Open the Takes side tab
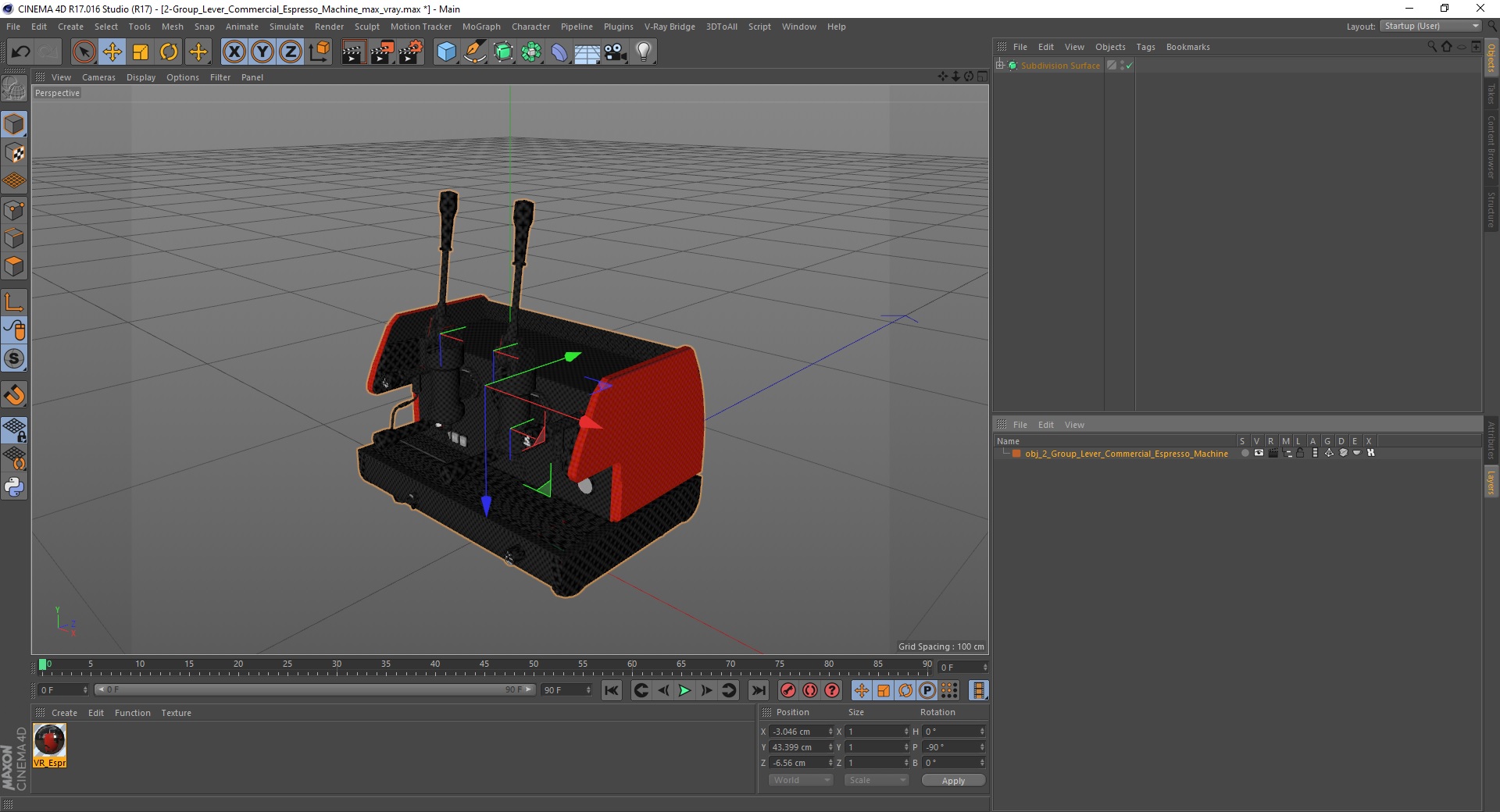This screenshot has width=1500, height=812. (1491, 94)
